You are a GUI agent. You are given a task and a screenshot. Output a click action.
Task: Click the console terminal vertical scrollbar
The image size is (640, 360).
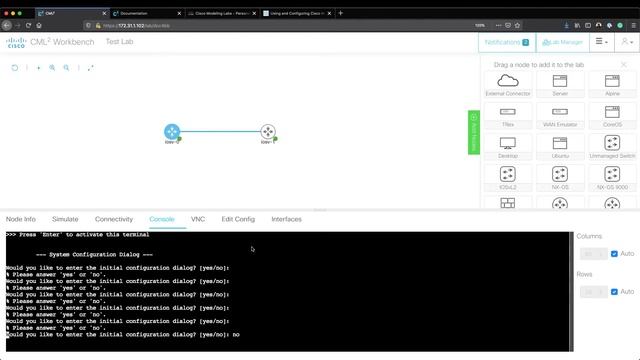[x=571, y=291]
